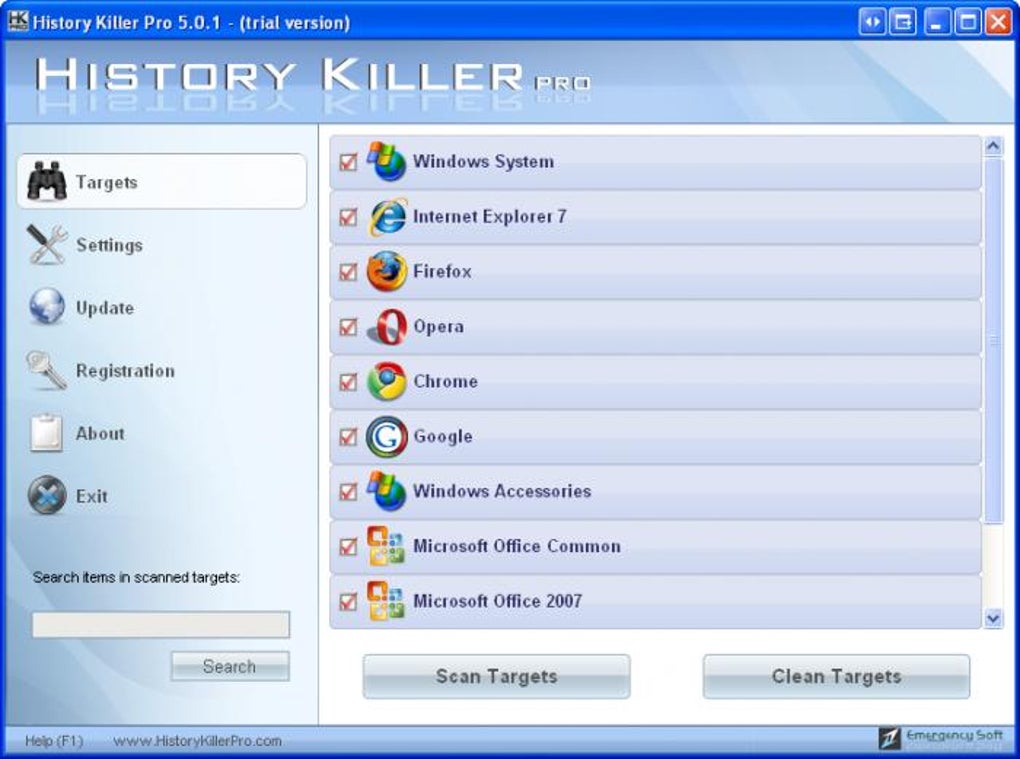Image resolution: width=1020 pixels, height=759 pixels.
Task: Click the Microsoft Office 2007 icon
Action: (x=386, y=601)
